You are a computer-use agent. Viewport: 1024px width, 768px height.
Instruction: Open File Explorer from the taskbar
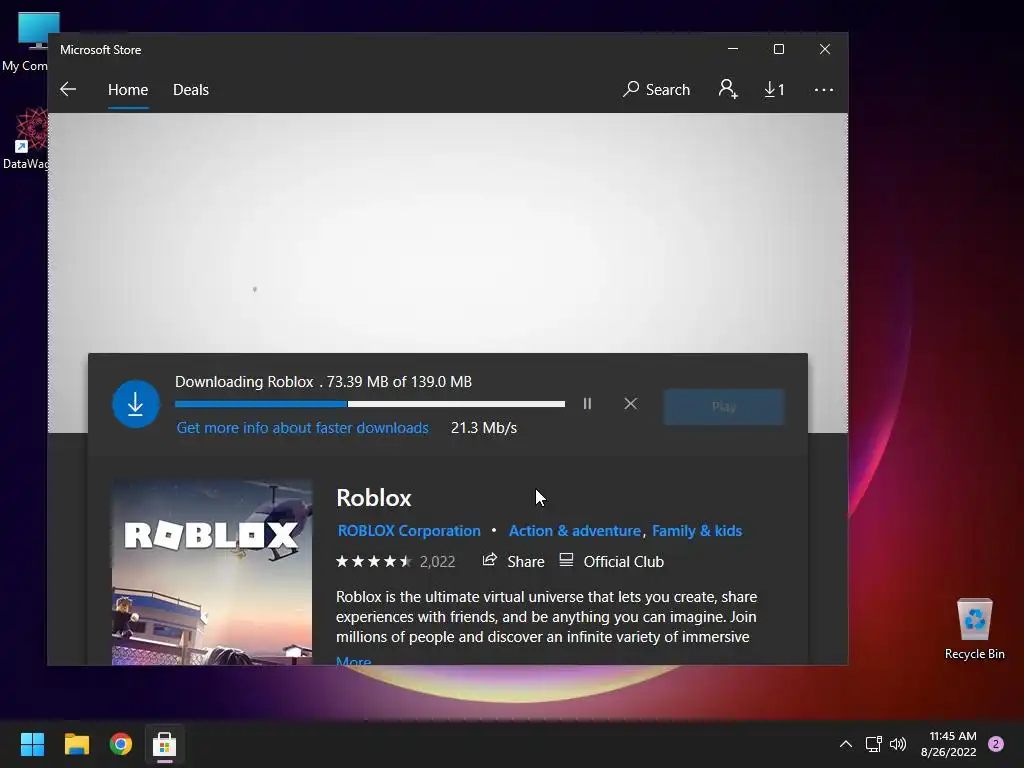pyautogui.click(x=76, y=744)
